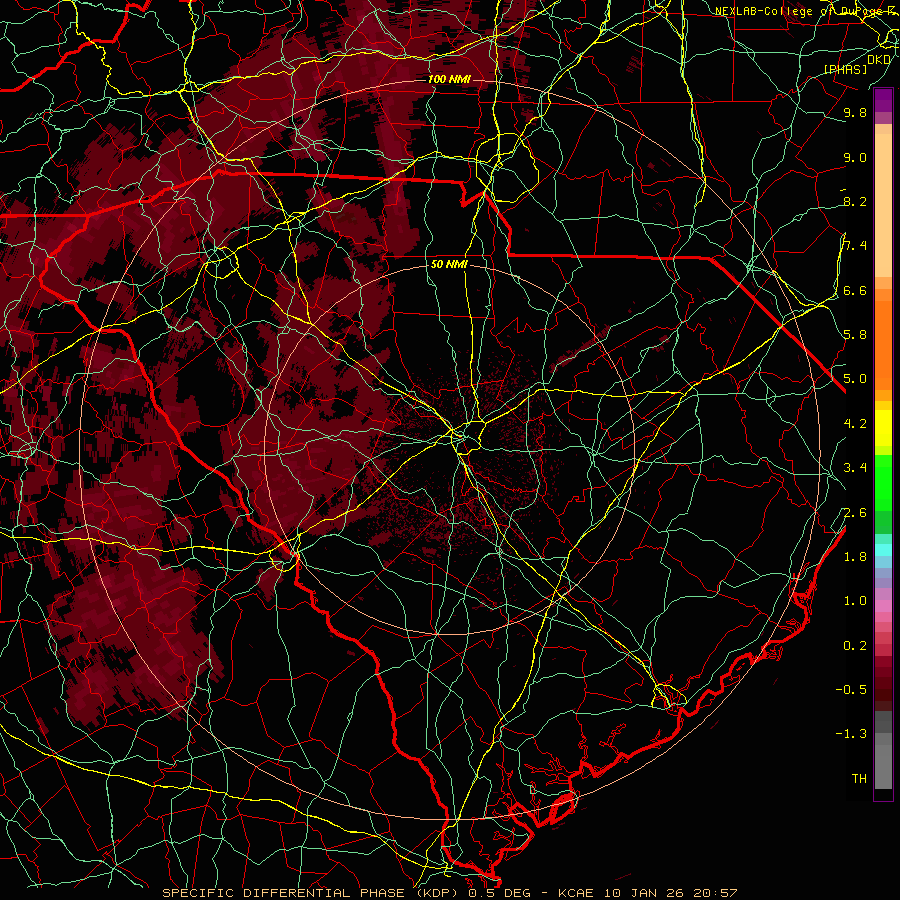This screenshot has width=900, height=900.
Task: Click the 8.2 value on color scale
Action: coord(855,201)
